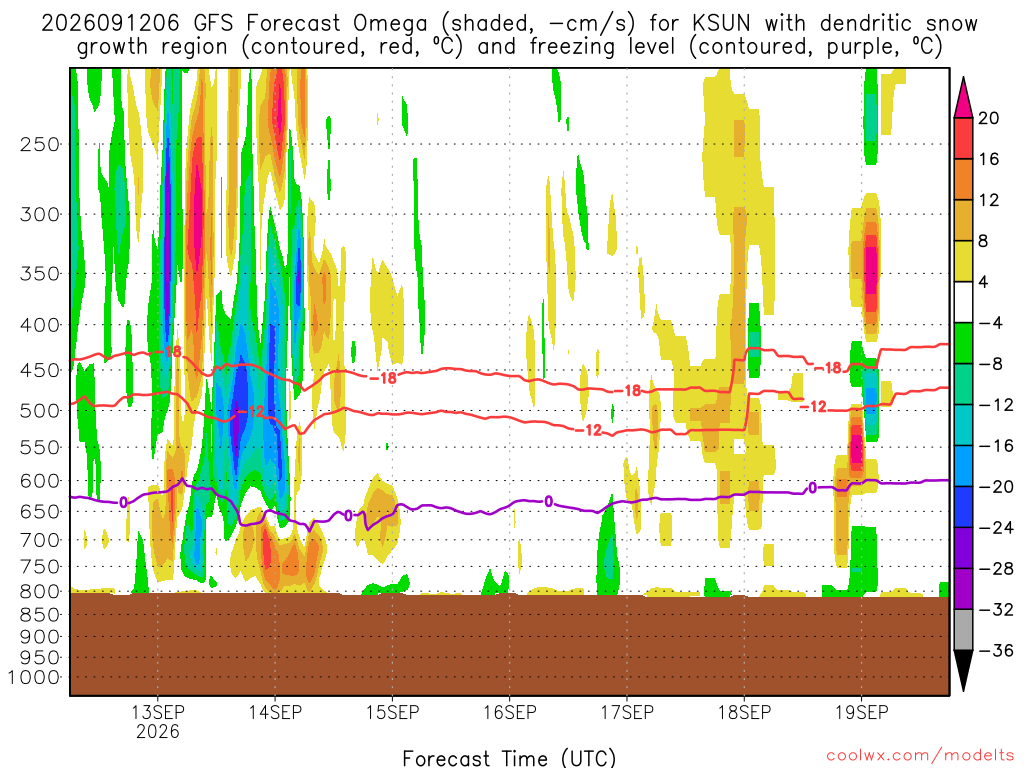Click the green swatch below -4
This screenshot has width=1024, height=768.
pyautogui.click(x=963, y=344)
